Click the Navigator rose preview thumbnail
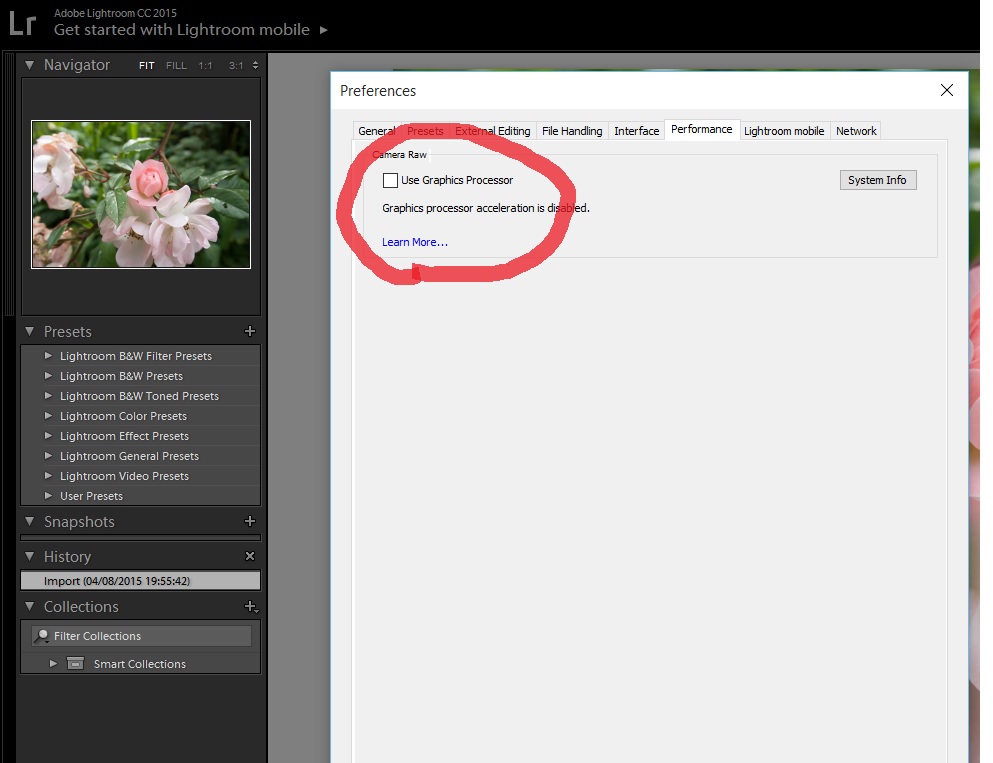The image size is (993, 763). pyautogui.click(x=141, y=194)
